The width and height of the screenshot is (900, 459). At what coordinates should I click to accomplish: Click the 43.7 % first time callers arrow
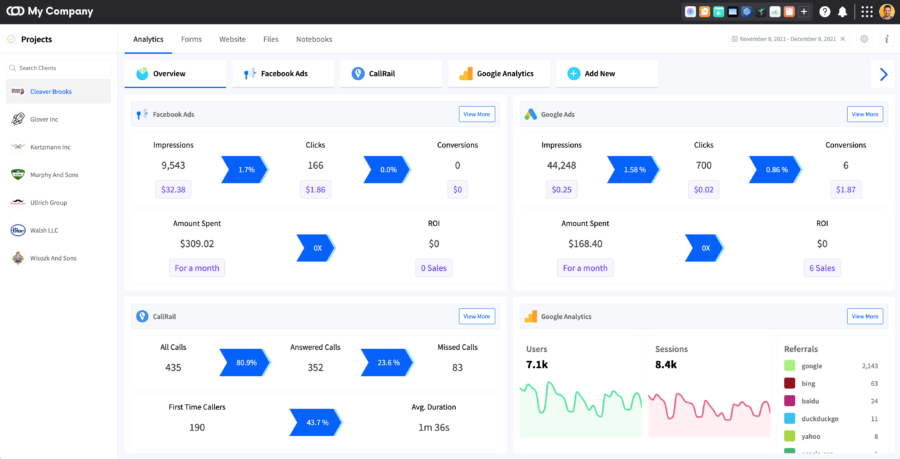click(317, 422)
